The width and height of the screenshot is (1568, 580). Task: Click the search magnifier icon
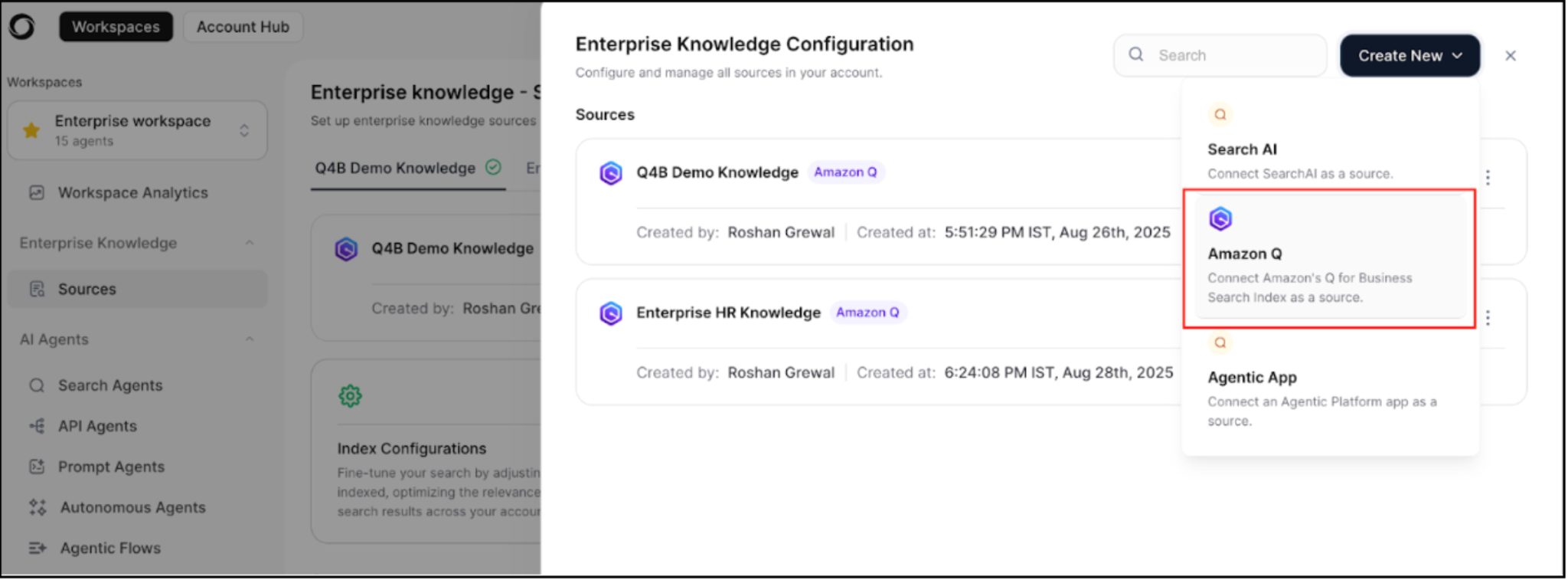pyautogui.click(x=1136, y=54)
